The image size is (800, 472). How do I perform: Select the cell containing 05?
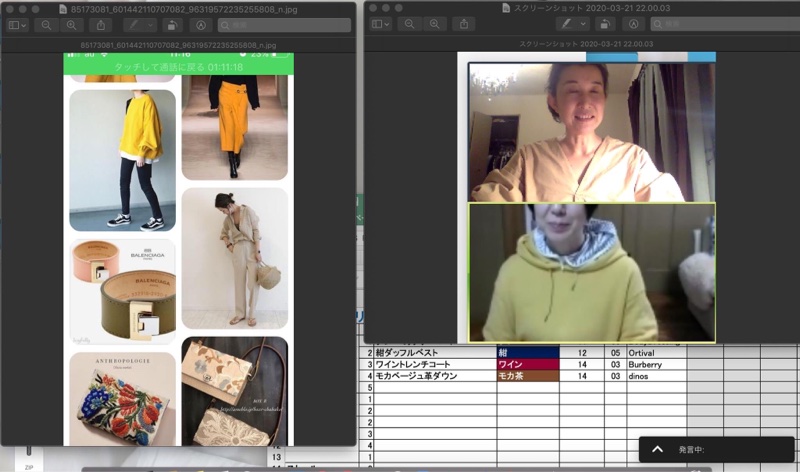[x=616, y=353]
